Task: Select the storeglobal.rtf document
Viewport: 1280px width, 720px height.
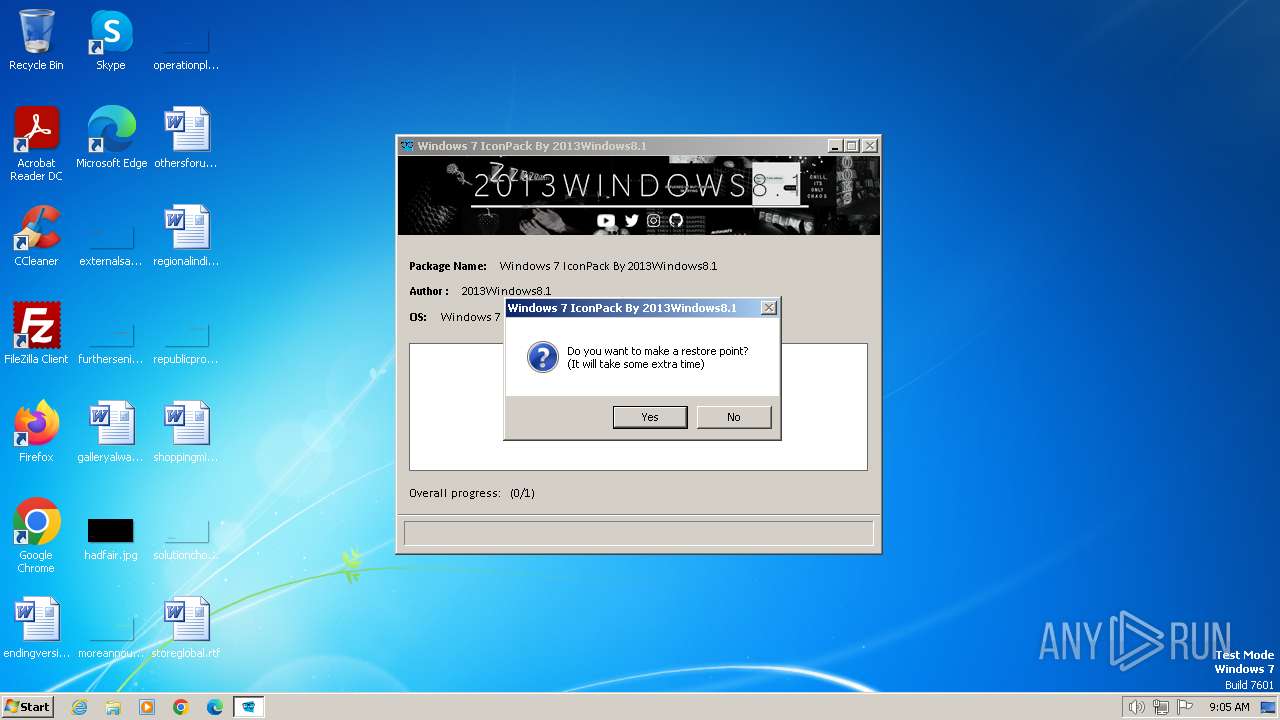Action: 186,628
